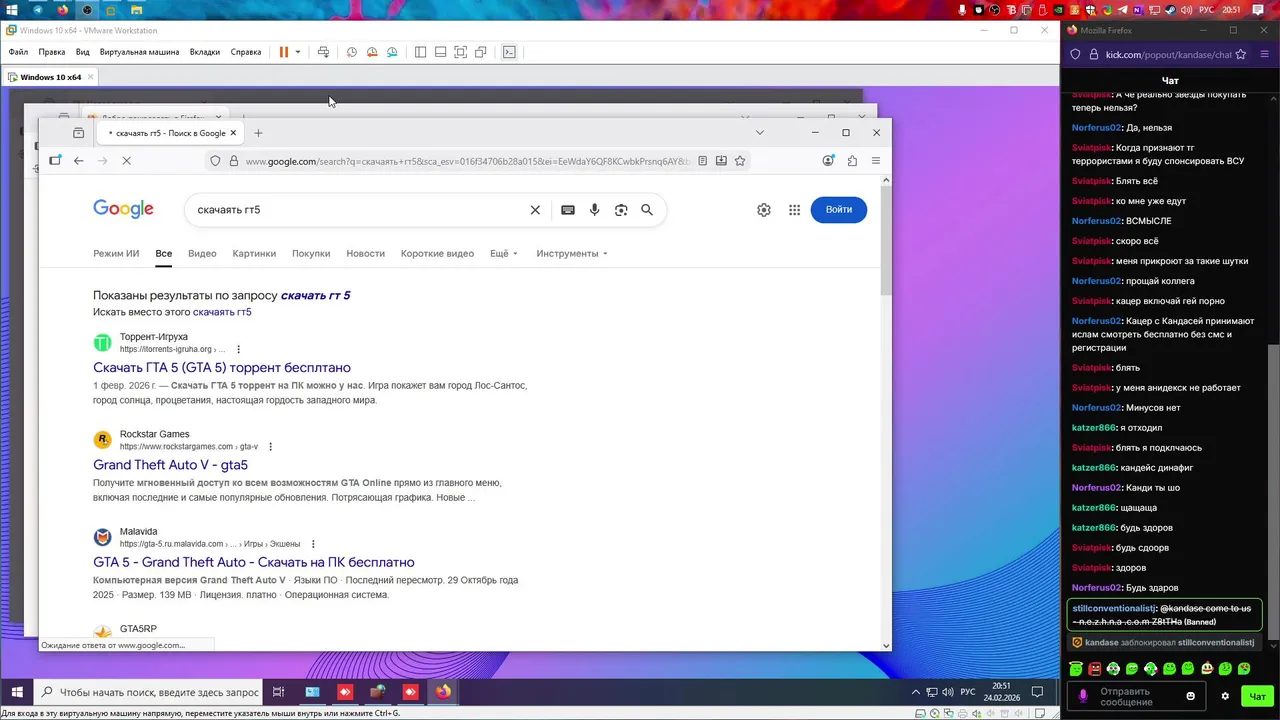Switch to Видео search tab
This screenshot has width=1280, height=720.
202,253
